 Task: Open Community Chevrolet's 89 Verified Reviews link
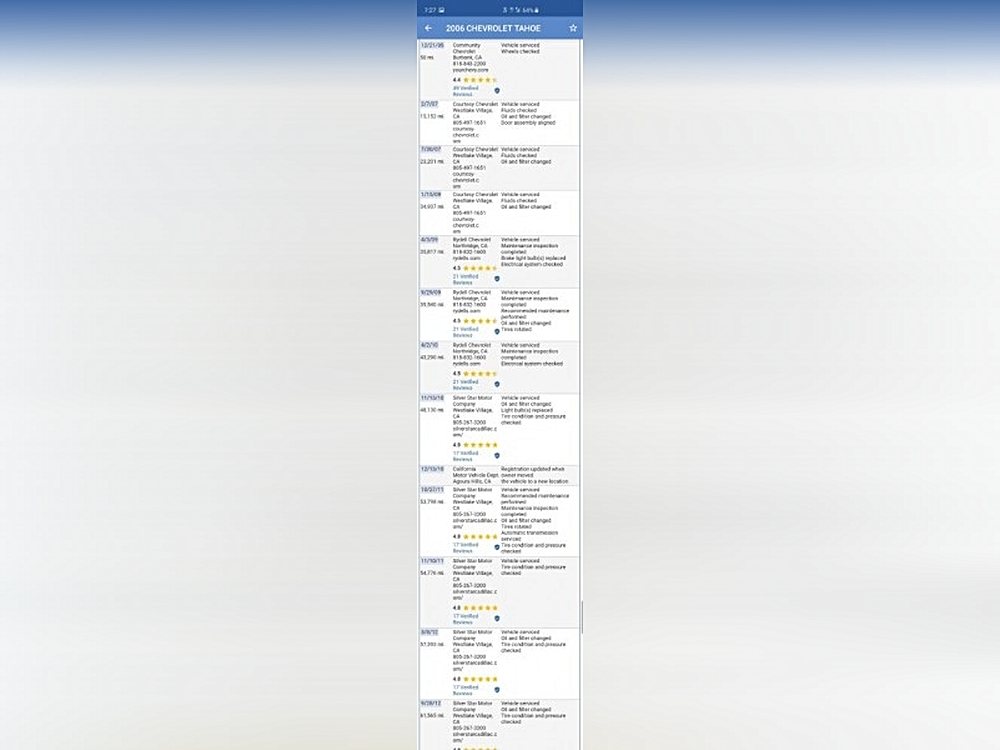[465, 90]
